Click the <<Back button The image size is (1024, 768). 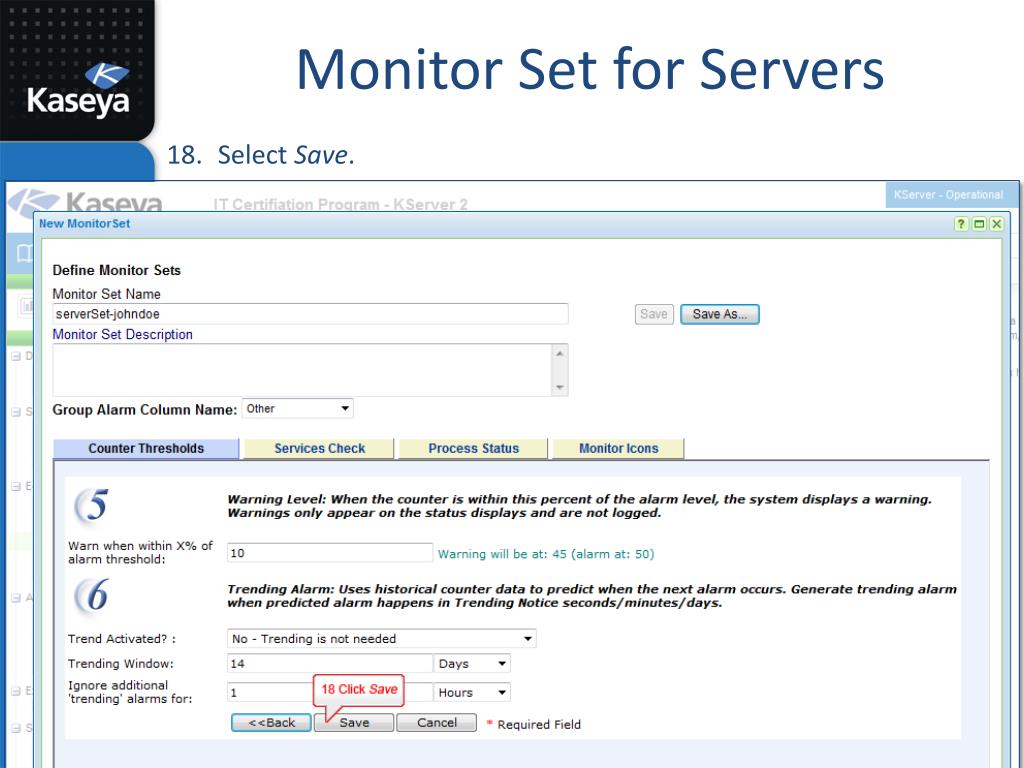click(271, 722)
